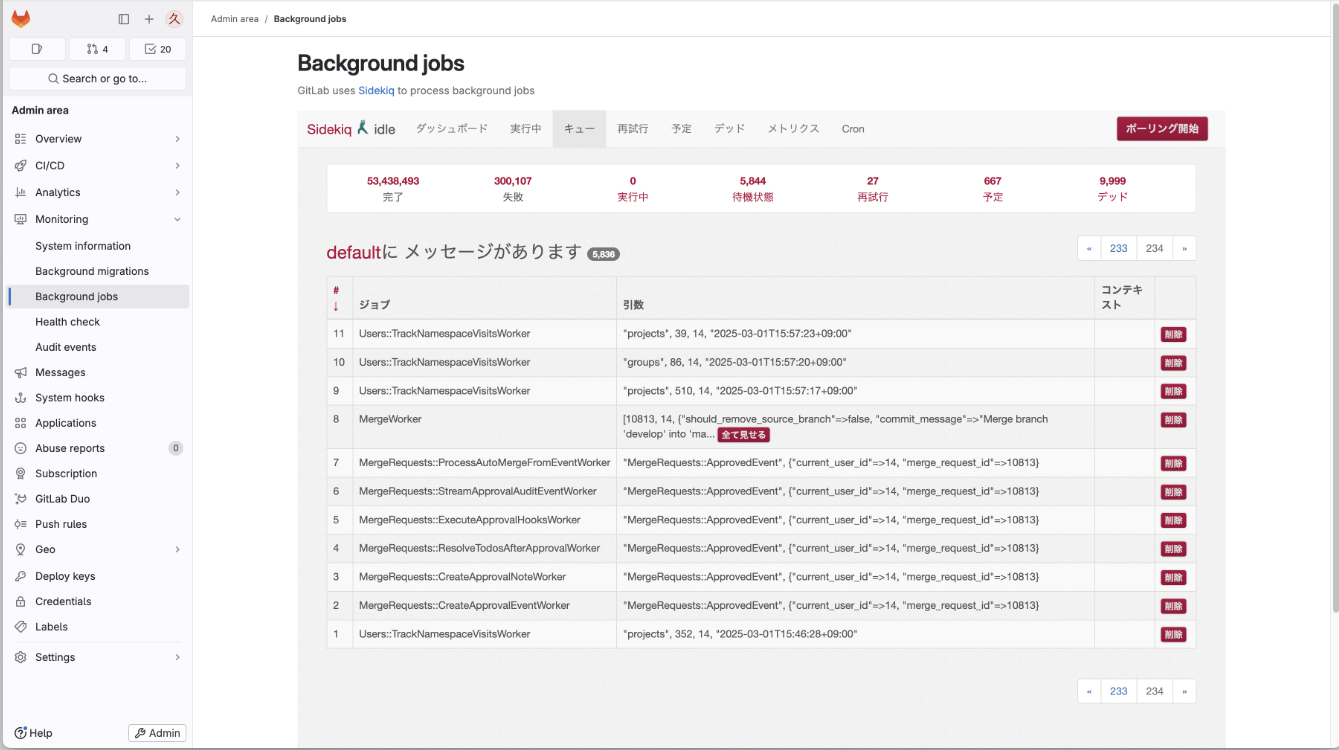
Task: Click the Settings gear icon
Action: tap(21, 657)
